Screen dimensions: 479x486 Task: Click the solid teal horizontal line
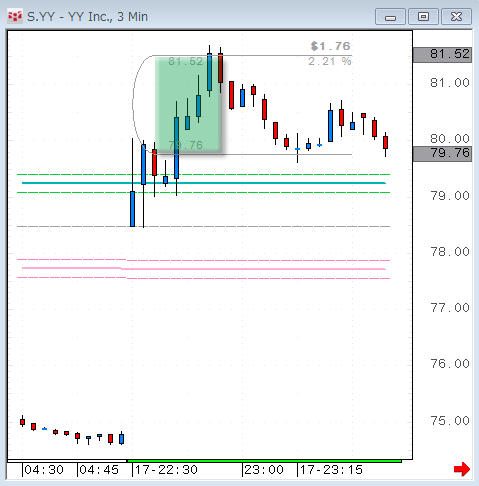coord(204,183)
